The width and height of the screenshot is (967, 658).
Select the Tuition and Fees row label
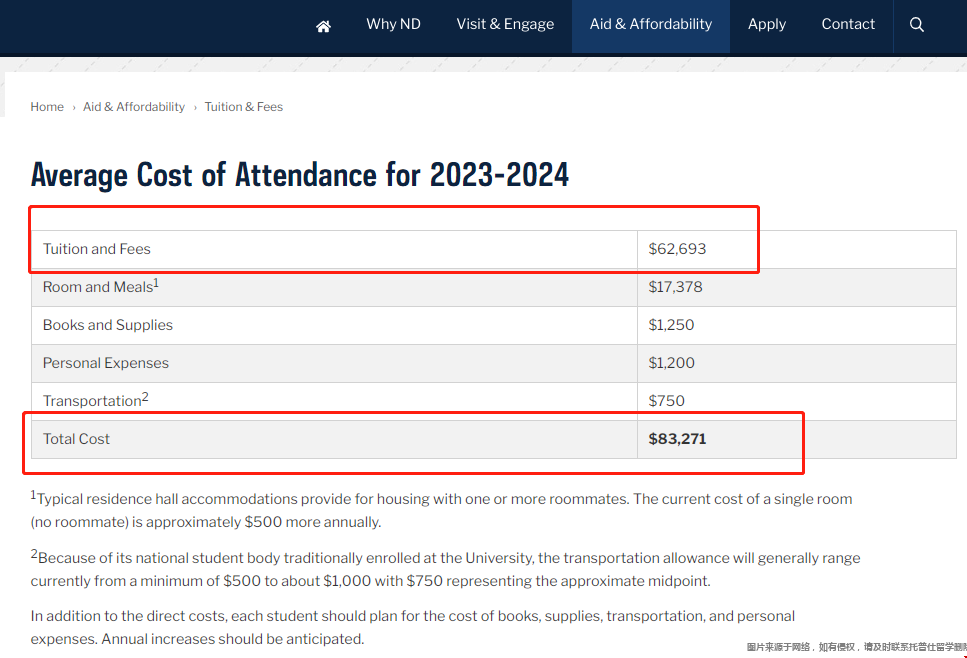point(97,249)
